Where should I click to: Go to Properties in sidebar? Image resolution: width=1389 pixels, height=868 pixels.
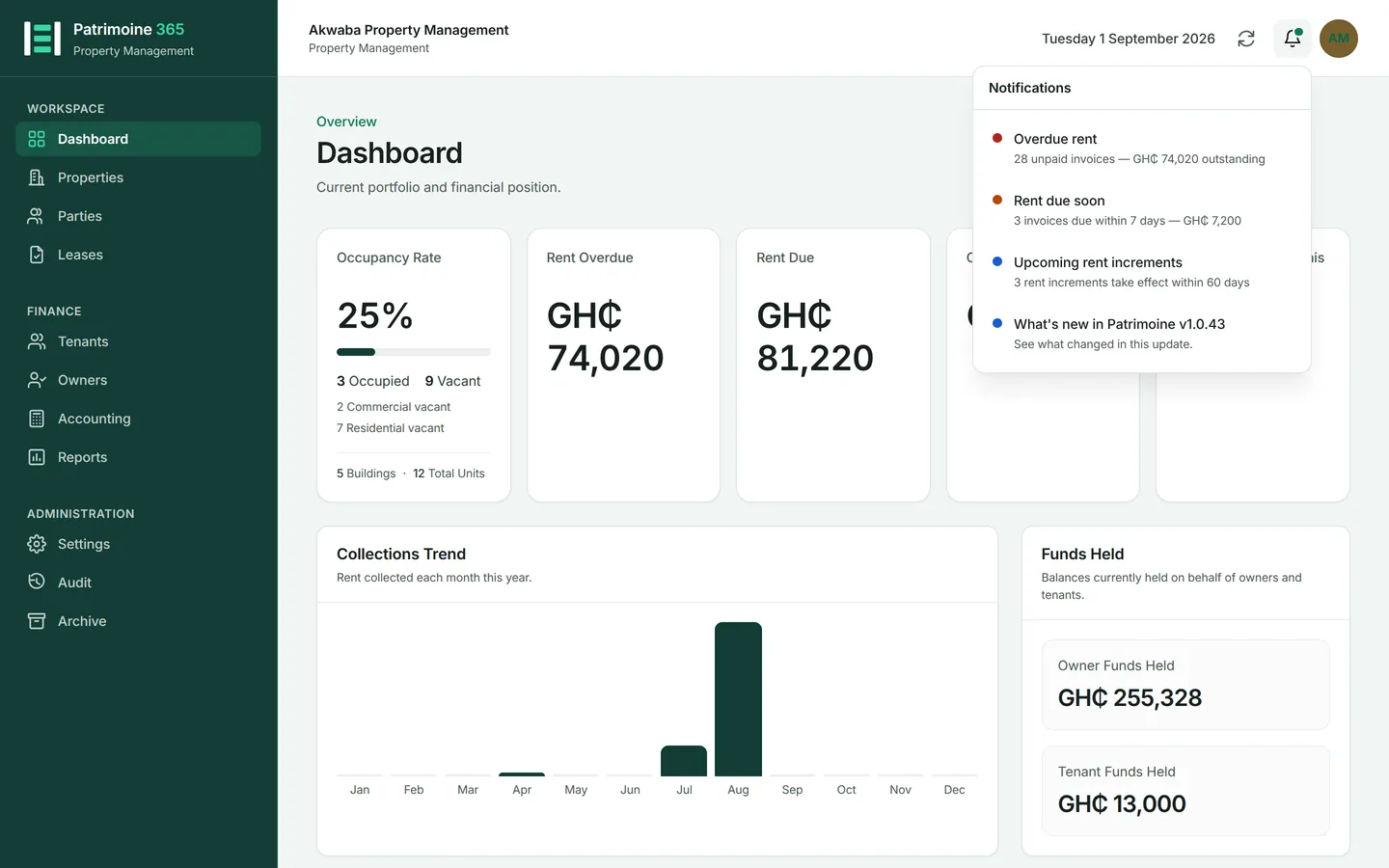click(138, 177)
